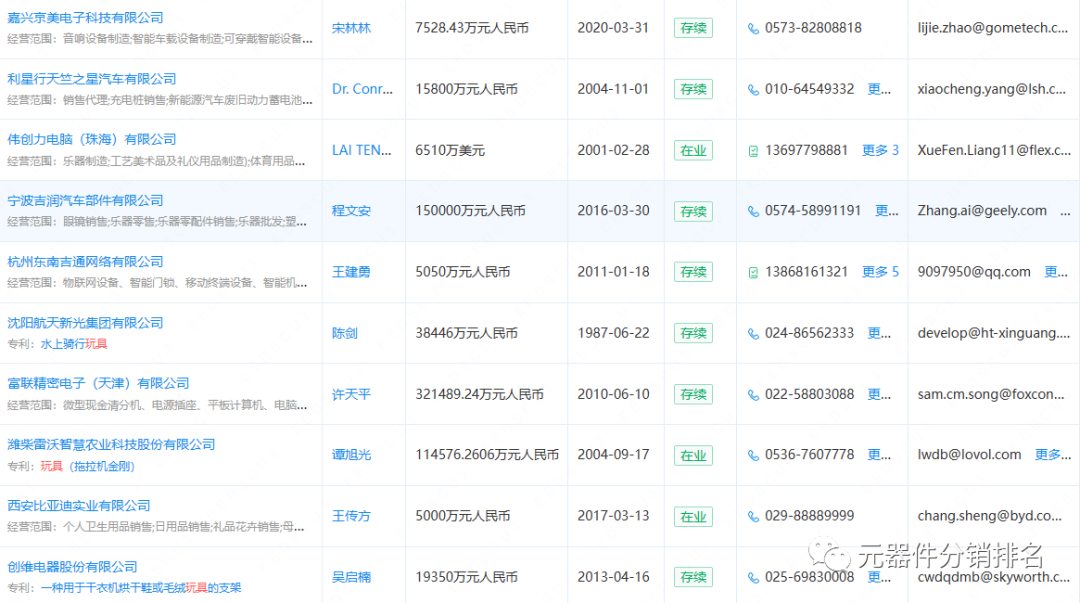Select email Zhang.ai@geely.com
This screenshot has height=603, width=1080.
coord(982,211)
